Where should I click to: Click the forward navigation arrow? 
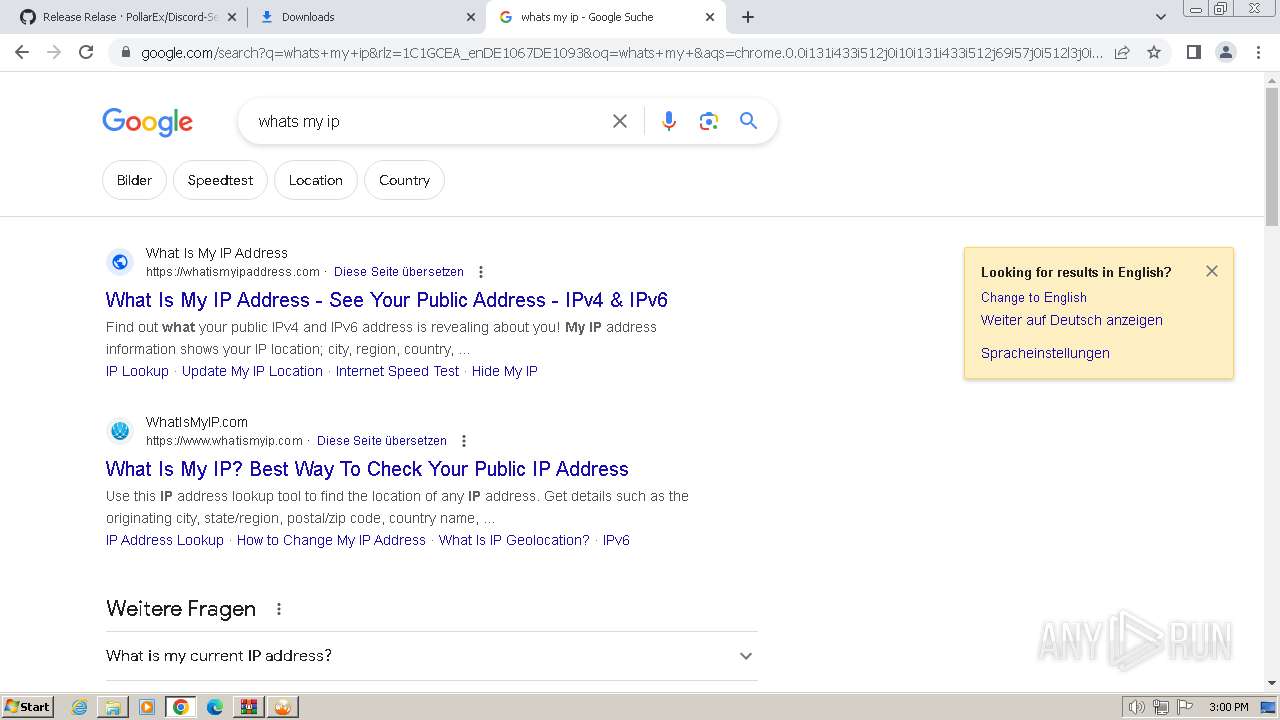[x=54, y=52]
